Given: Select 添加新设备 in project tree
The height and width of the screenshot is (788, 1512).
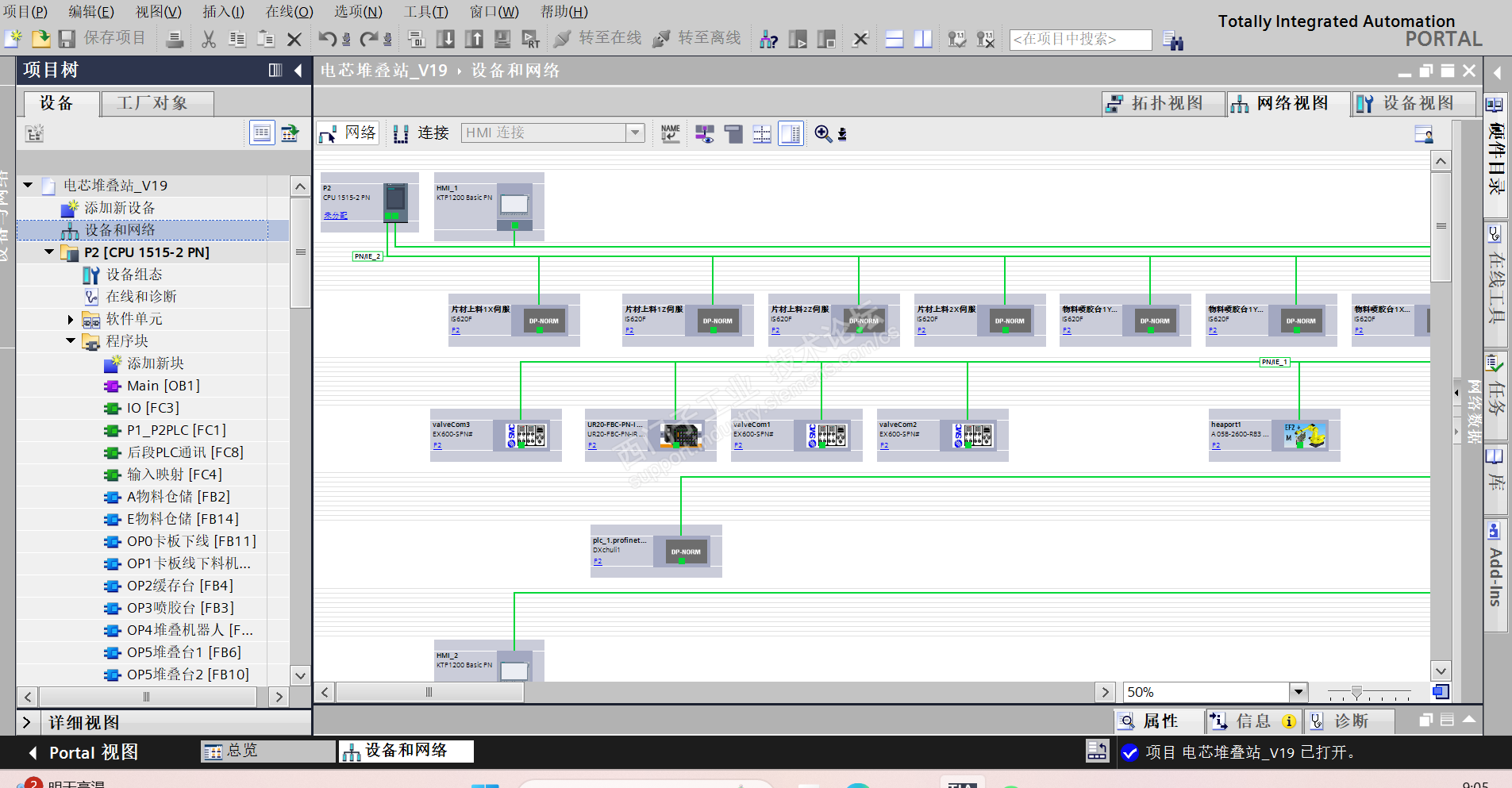Looking at the screenshot, I should click(120, 208).
